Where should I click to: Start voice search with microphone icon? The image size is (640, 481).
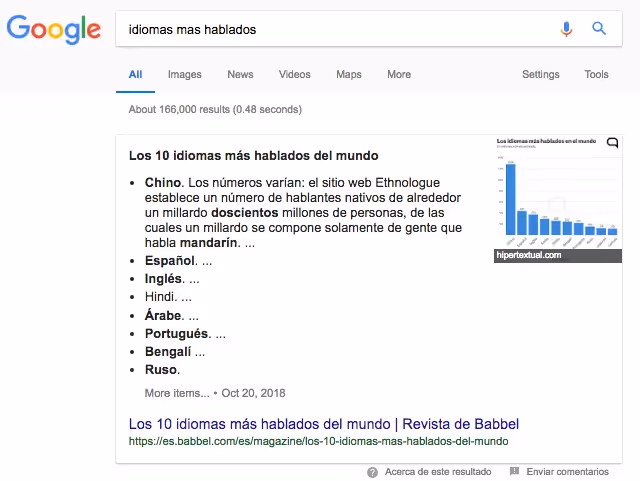click(566, 29)
